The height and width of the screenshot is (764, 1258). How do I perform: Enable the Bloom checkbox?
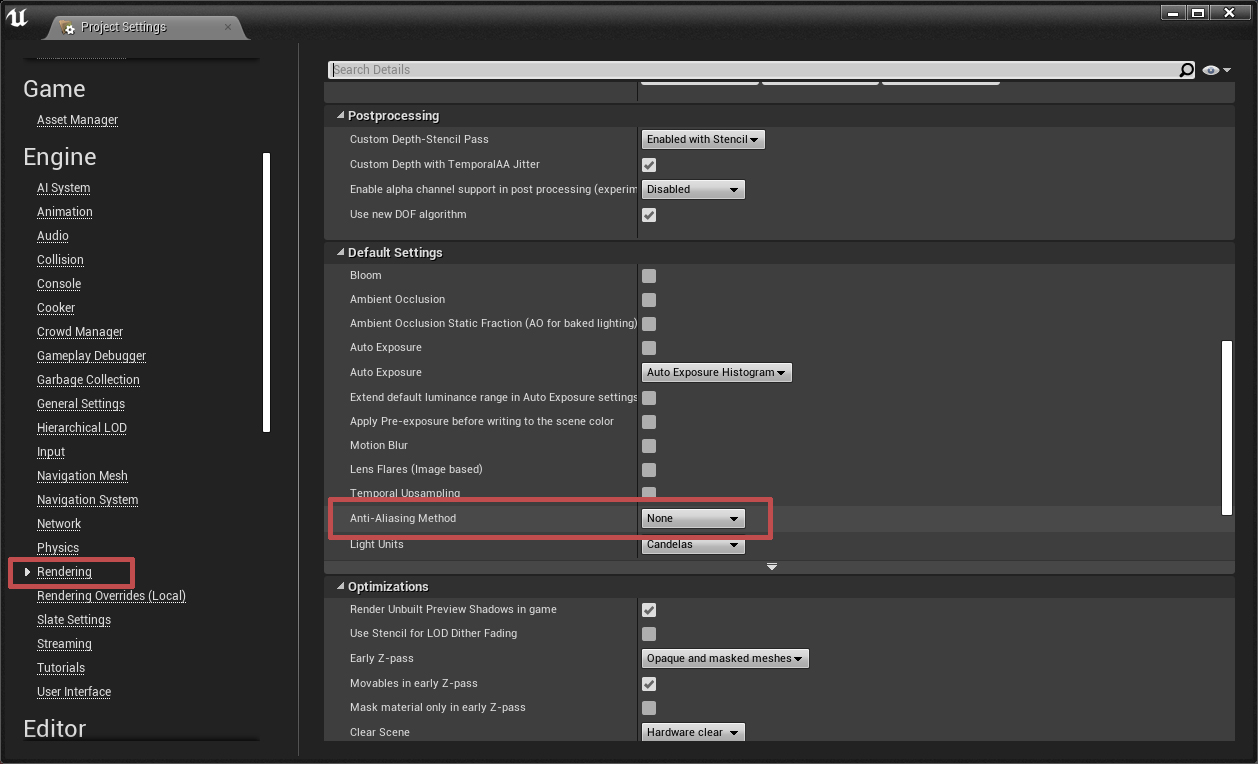coord(649,276)
